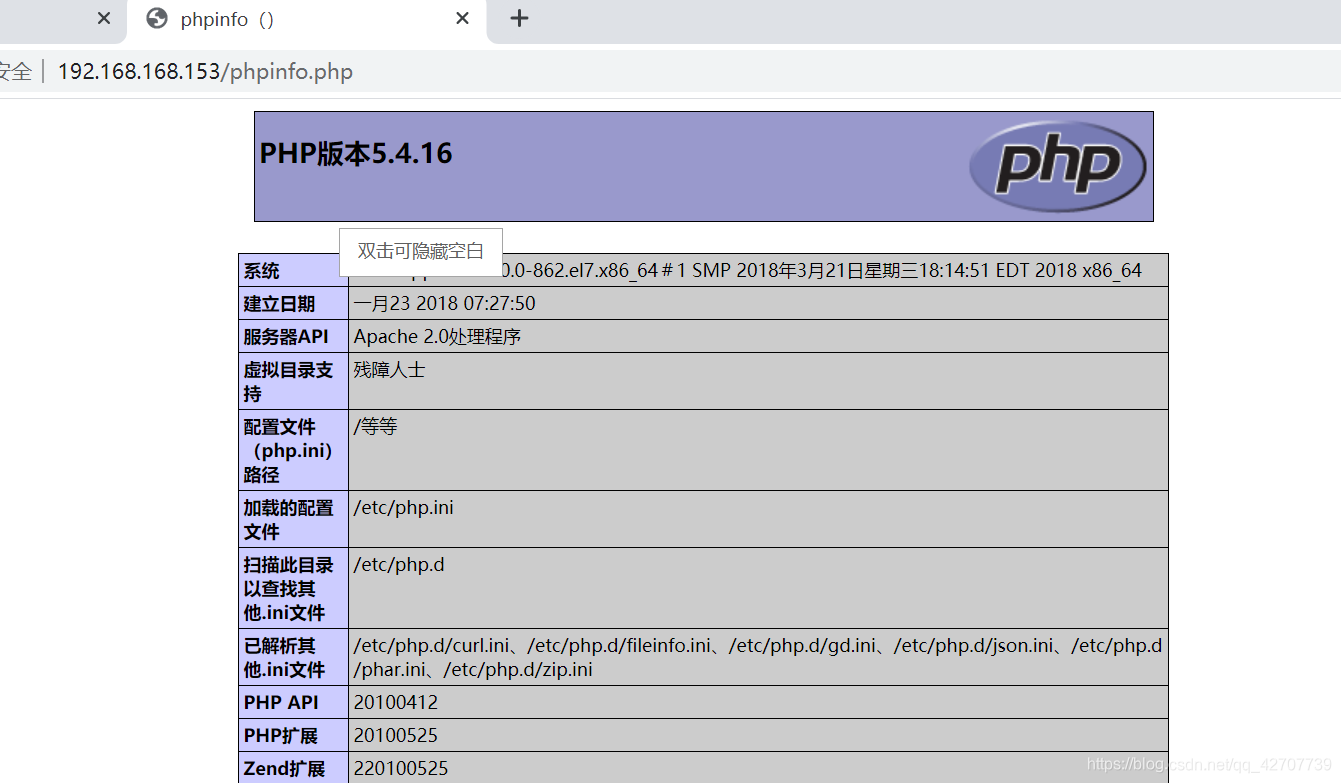Select the parsed ini files list value

(x=758, y=657)
